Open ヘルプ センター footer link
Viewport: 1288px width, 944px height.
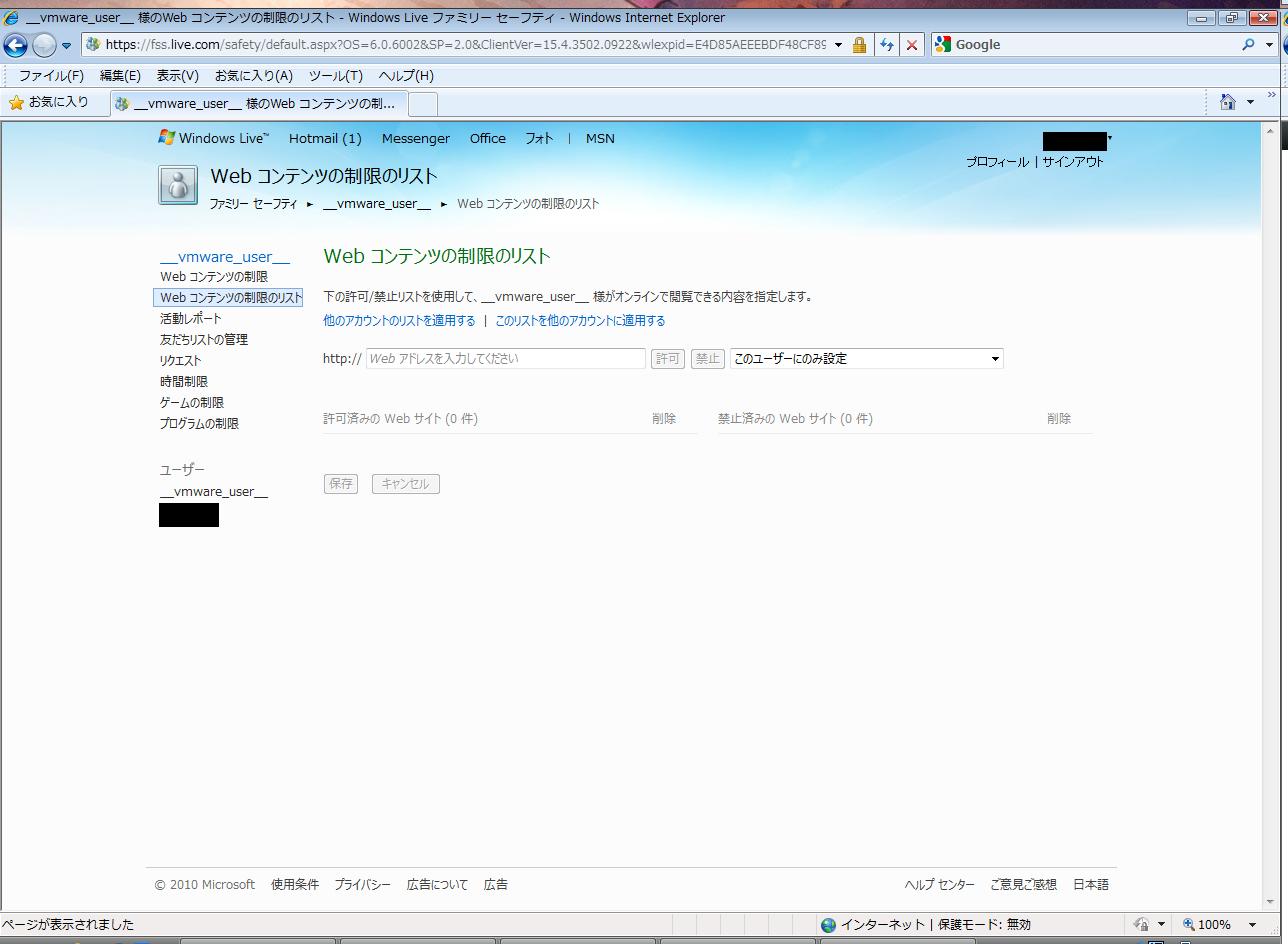[x=939, y=884]
